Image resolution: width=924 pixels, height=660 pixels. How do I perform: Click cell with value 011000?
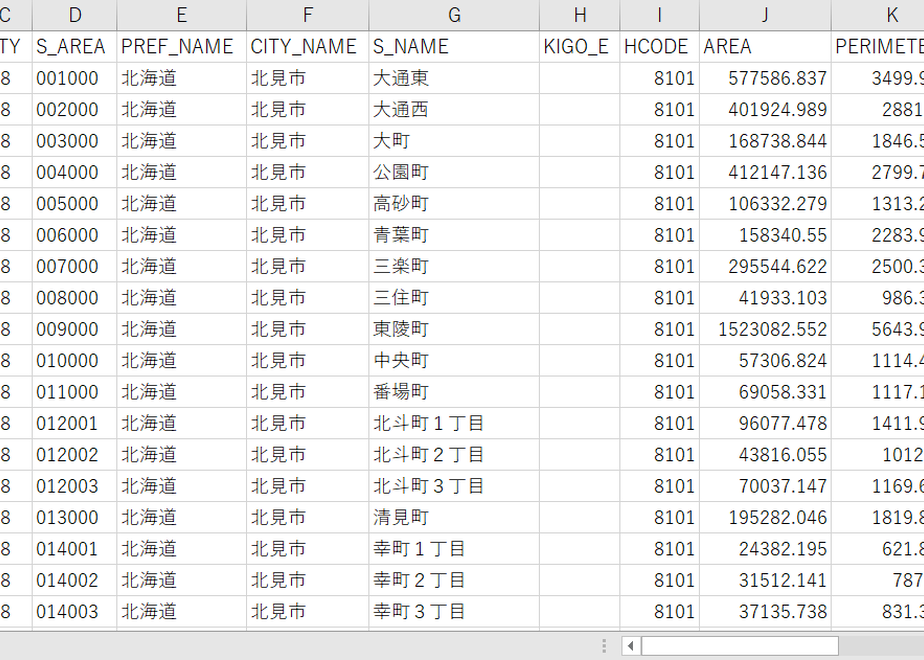(75, 392)
